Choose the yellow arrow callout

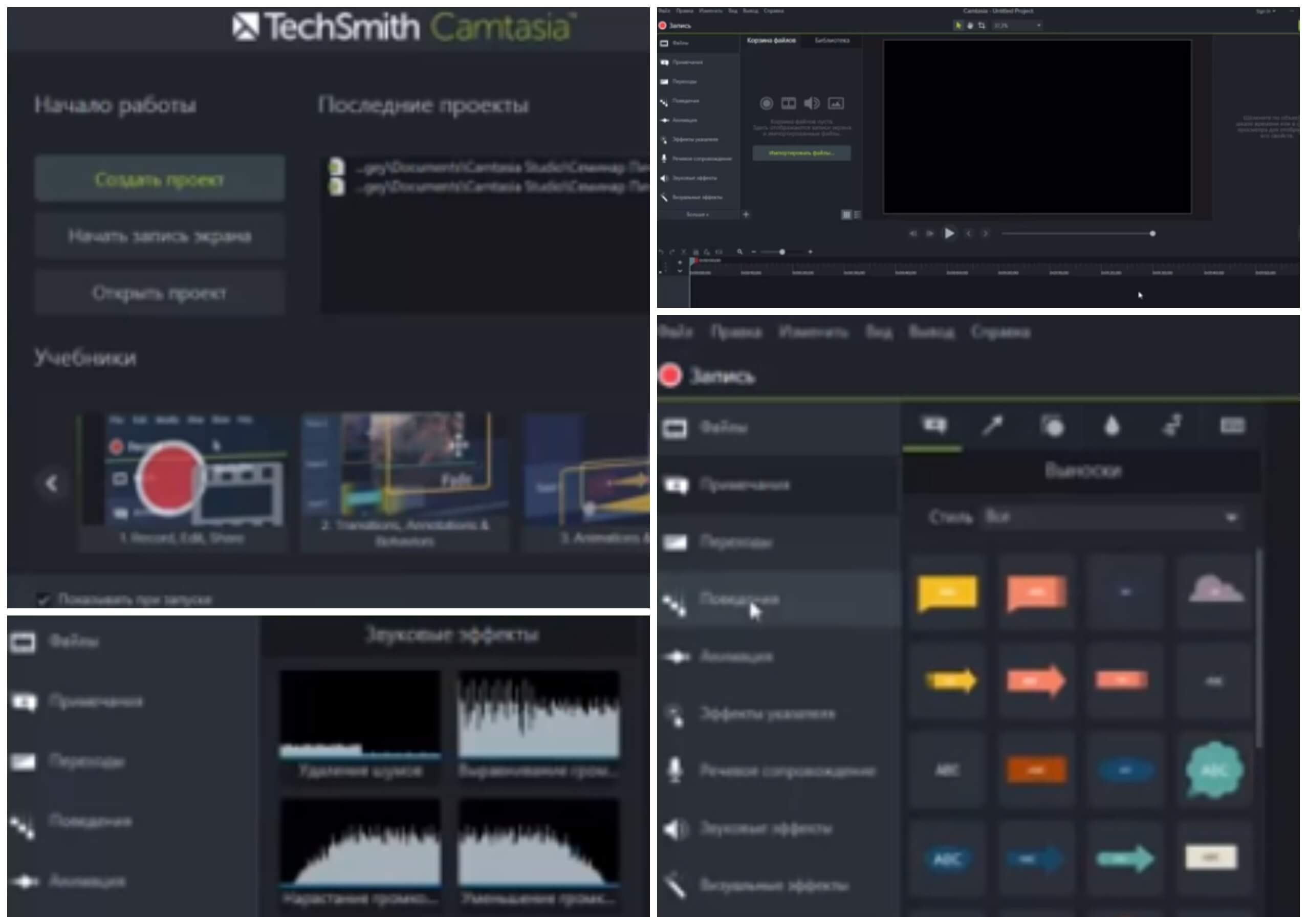(950, 680)
